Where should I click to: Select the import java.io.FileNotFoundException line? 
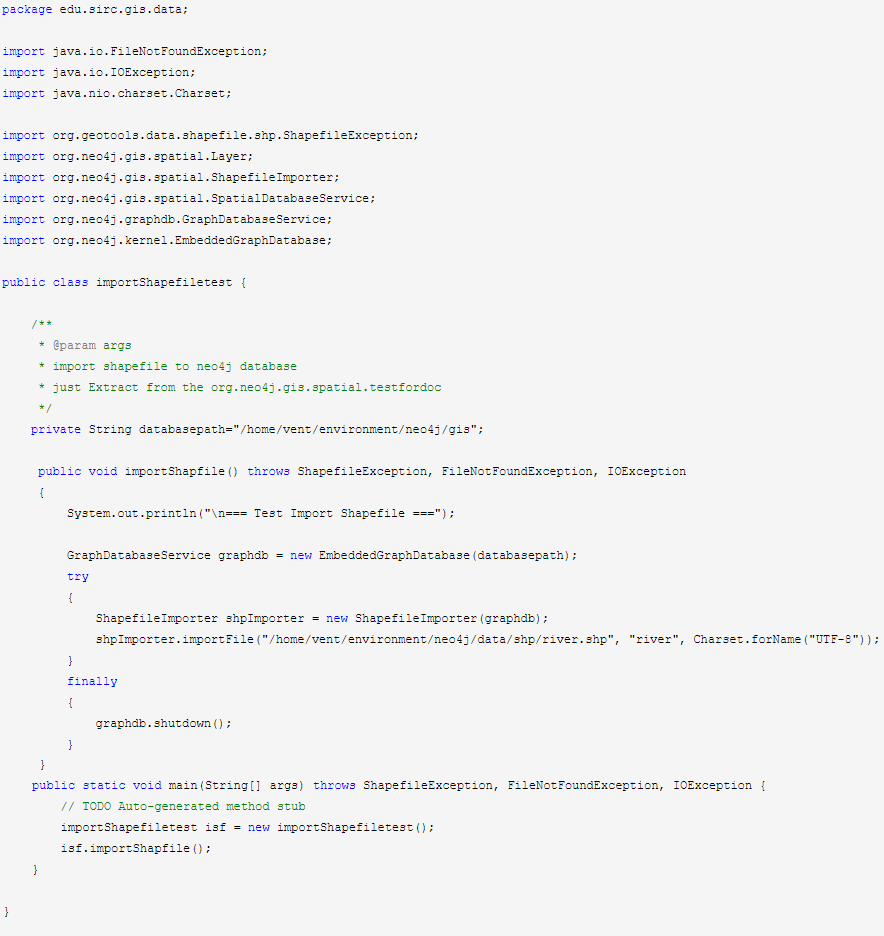tap(135, 51)
